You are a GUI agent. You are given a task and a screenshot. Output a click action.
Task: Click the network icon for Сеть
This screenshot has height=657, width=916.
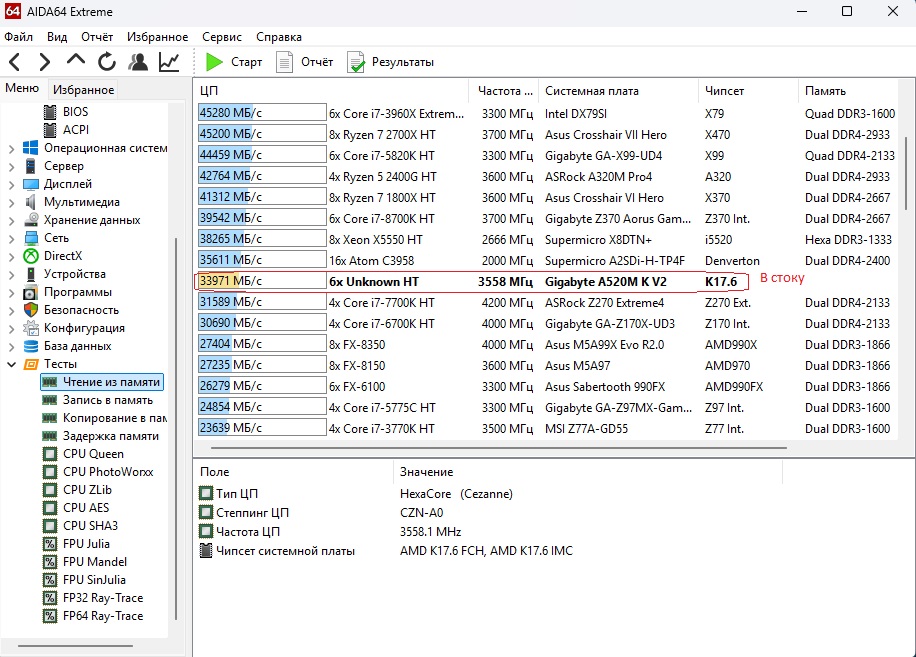click(x=30, y=238)
